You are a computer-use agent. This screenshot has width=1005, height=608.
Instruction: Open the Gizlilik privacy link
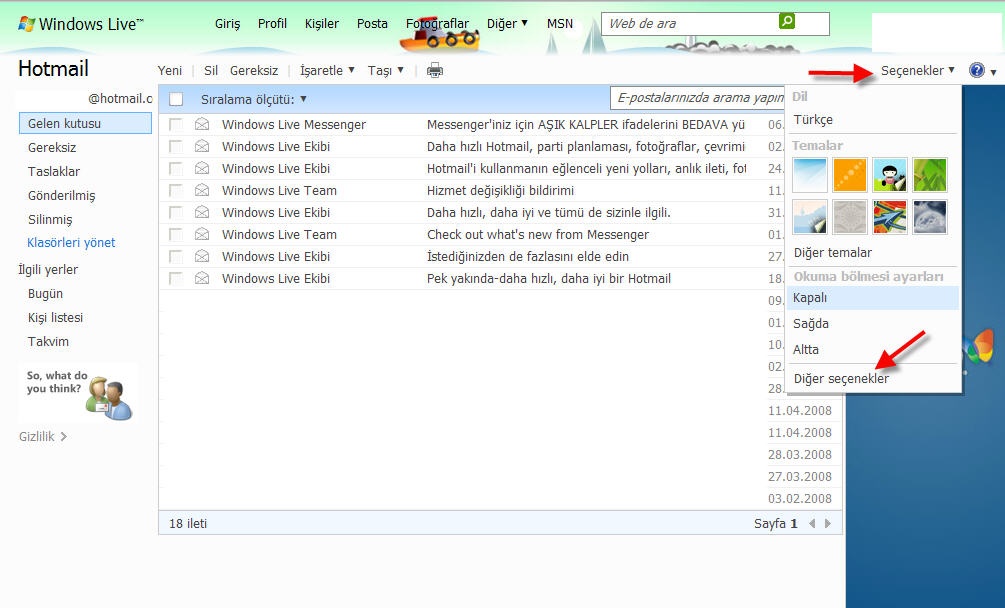(42, 436)
